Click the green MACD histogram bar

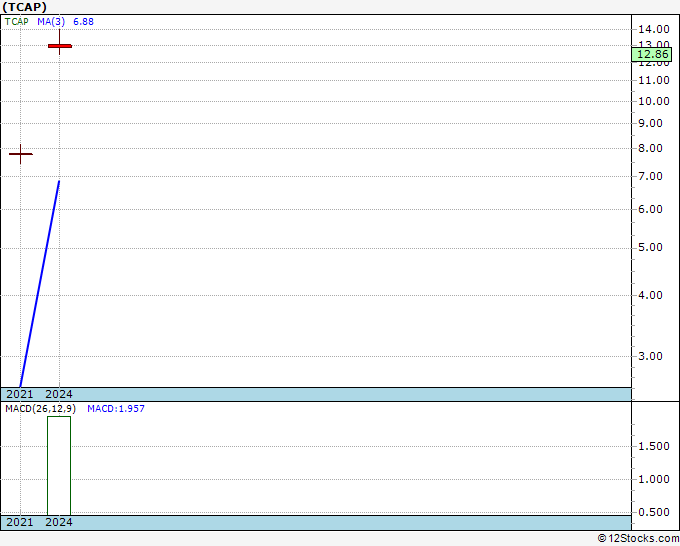59,465
